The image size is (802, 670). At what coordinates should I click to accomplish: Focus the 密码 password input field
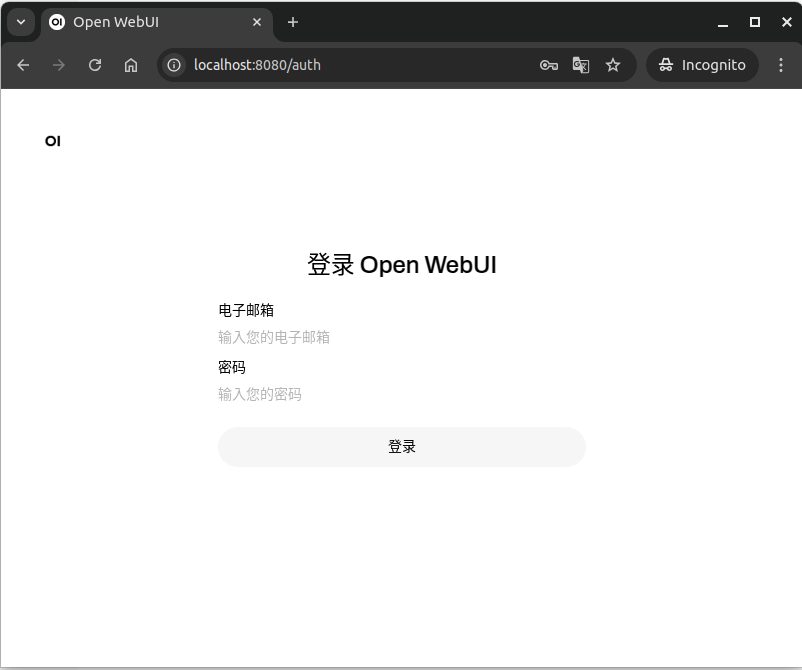402,394
